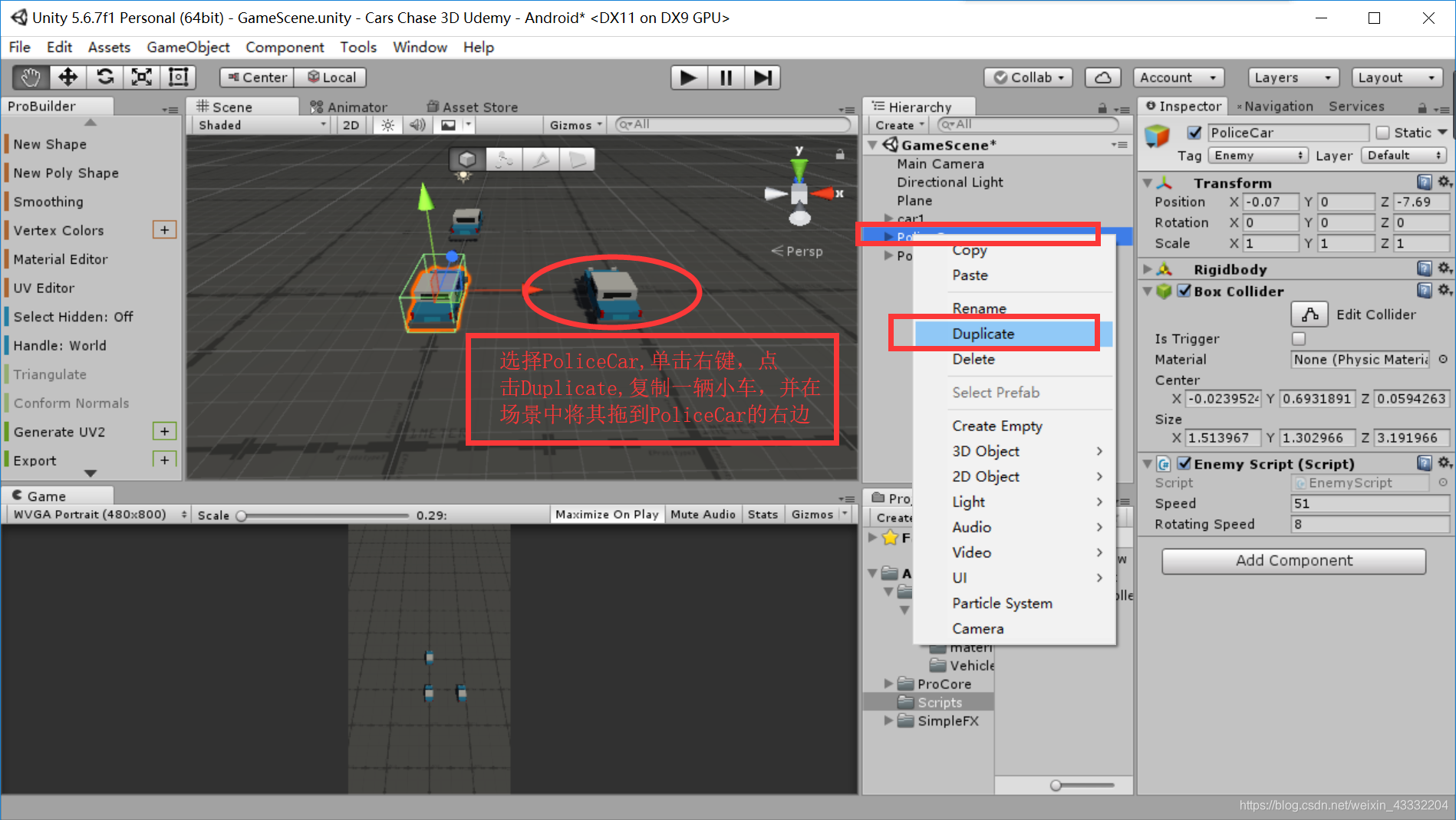
Task: Open Generate UV2 options plus button
Action: 165,431
